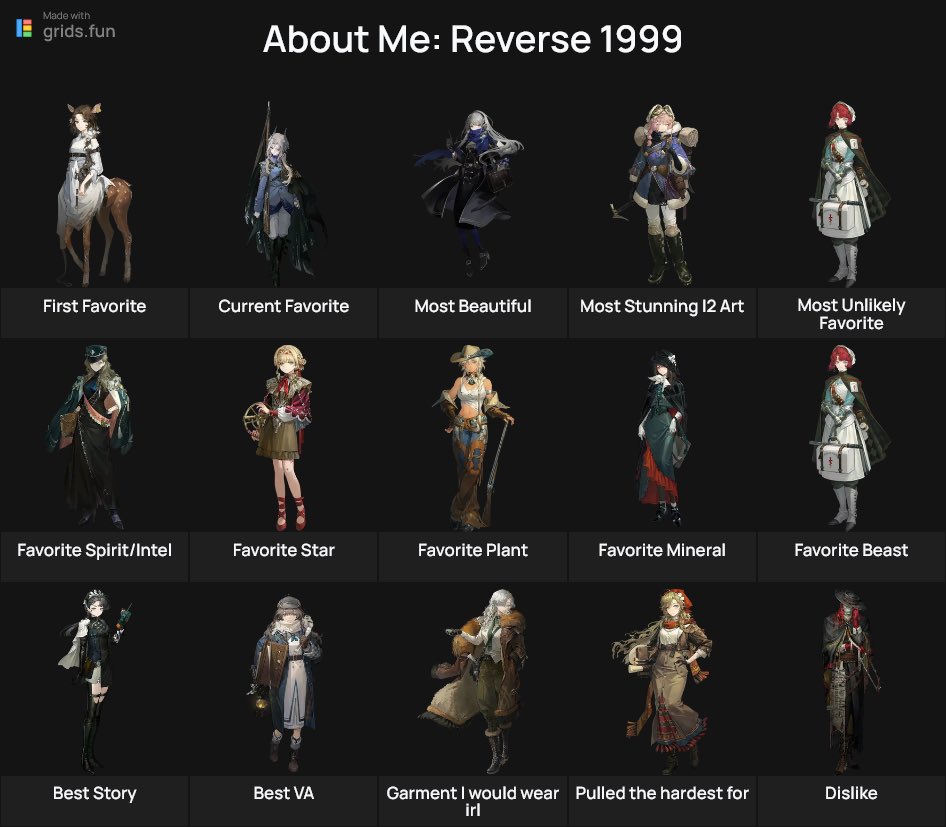Select the Most Unlikely Favorite character image
Screen dimensions: 946x827
(850, 194)
